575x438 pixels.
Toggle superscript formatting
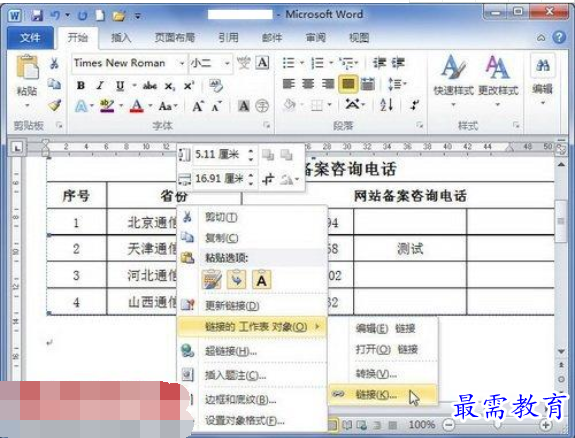tap(189, 85)
